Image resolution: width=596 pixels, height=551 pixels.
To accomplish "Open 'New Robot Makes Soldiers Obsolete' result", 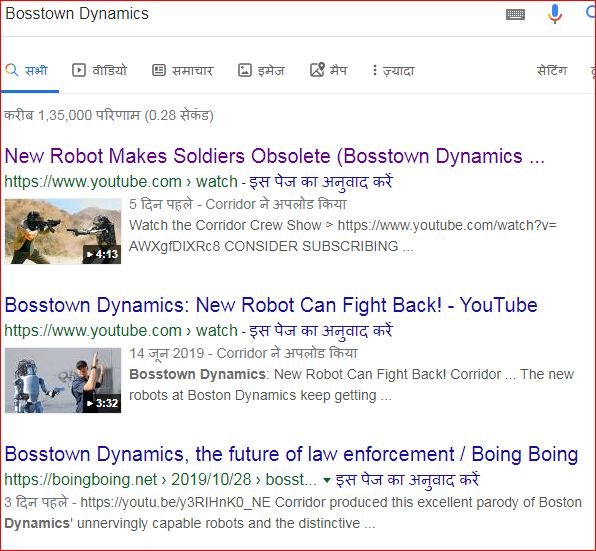I will pyautogui.click(x=274, y=156).
